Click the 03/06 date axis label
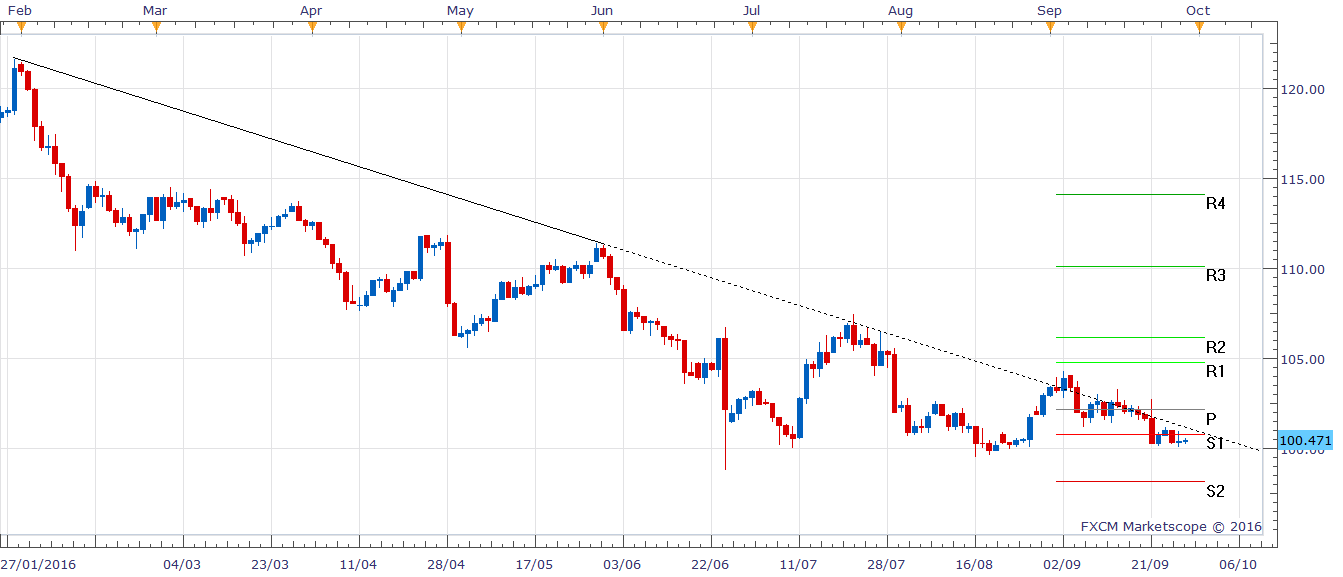The height and width of the screenshot is (577, 1343). (622, 564)
